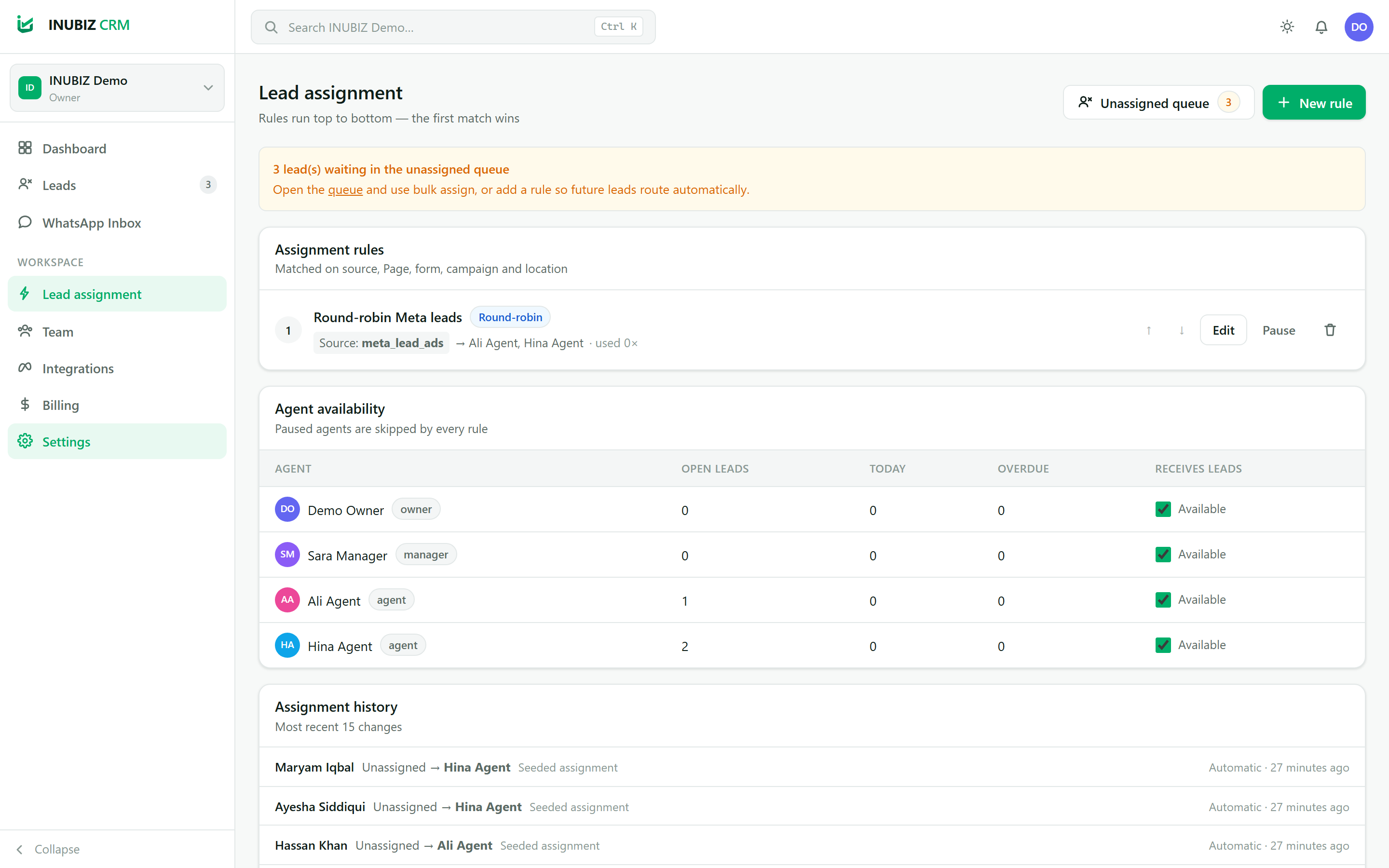Edit the Round-robin Meta leads rule
Image resolution: width=1389 pixels, height=868 pixels.
[1223, 330]
